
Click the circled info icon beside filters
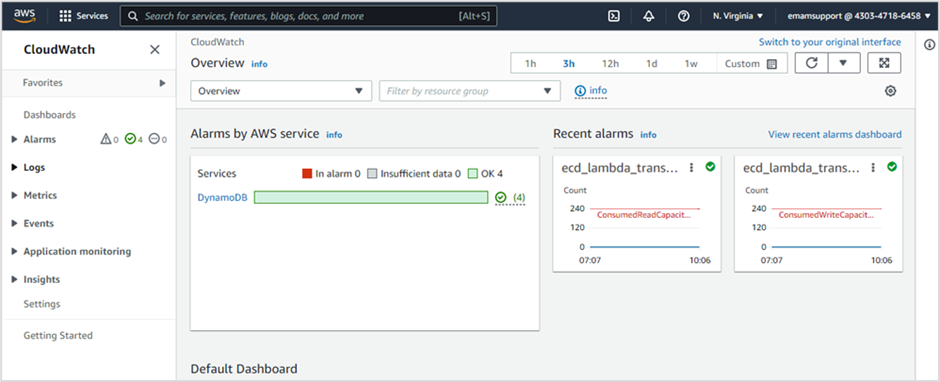(591, 91)
